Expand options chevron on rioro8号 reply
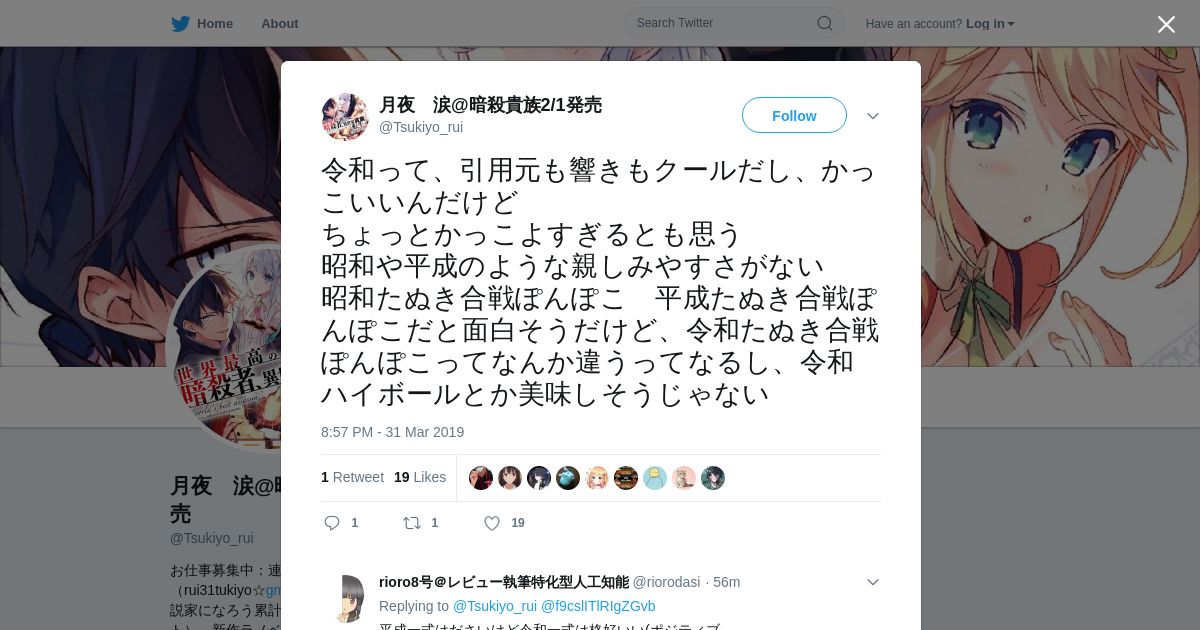This screenshot has width=1200, height=630. pos(872,582)
